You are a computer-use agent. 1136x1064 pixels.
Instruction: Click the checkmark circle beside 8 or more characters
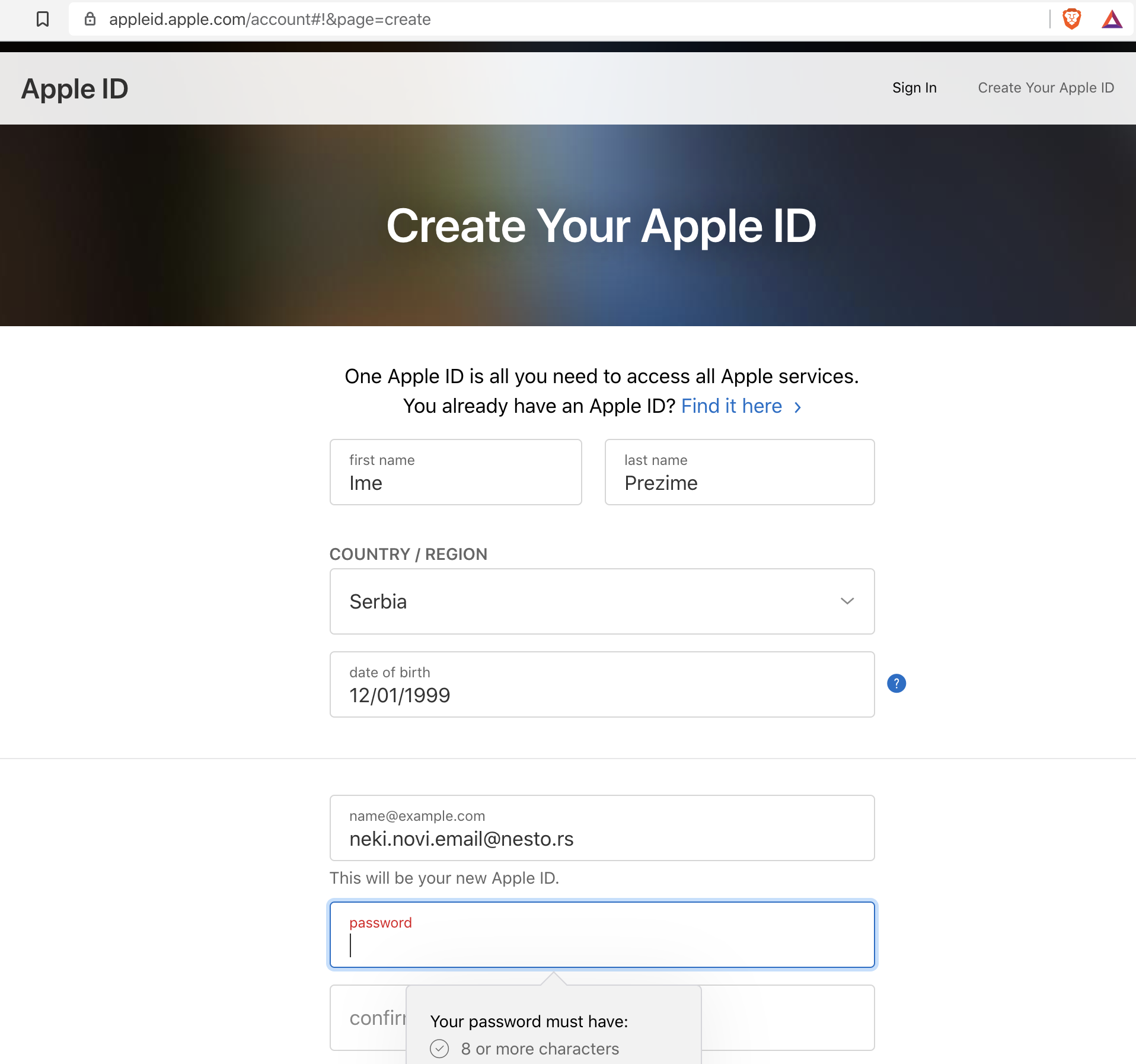point(439,1049)
